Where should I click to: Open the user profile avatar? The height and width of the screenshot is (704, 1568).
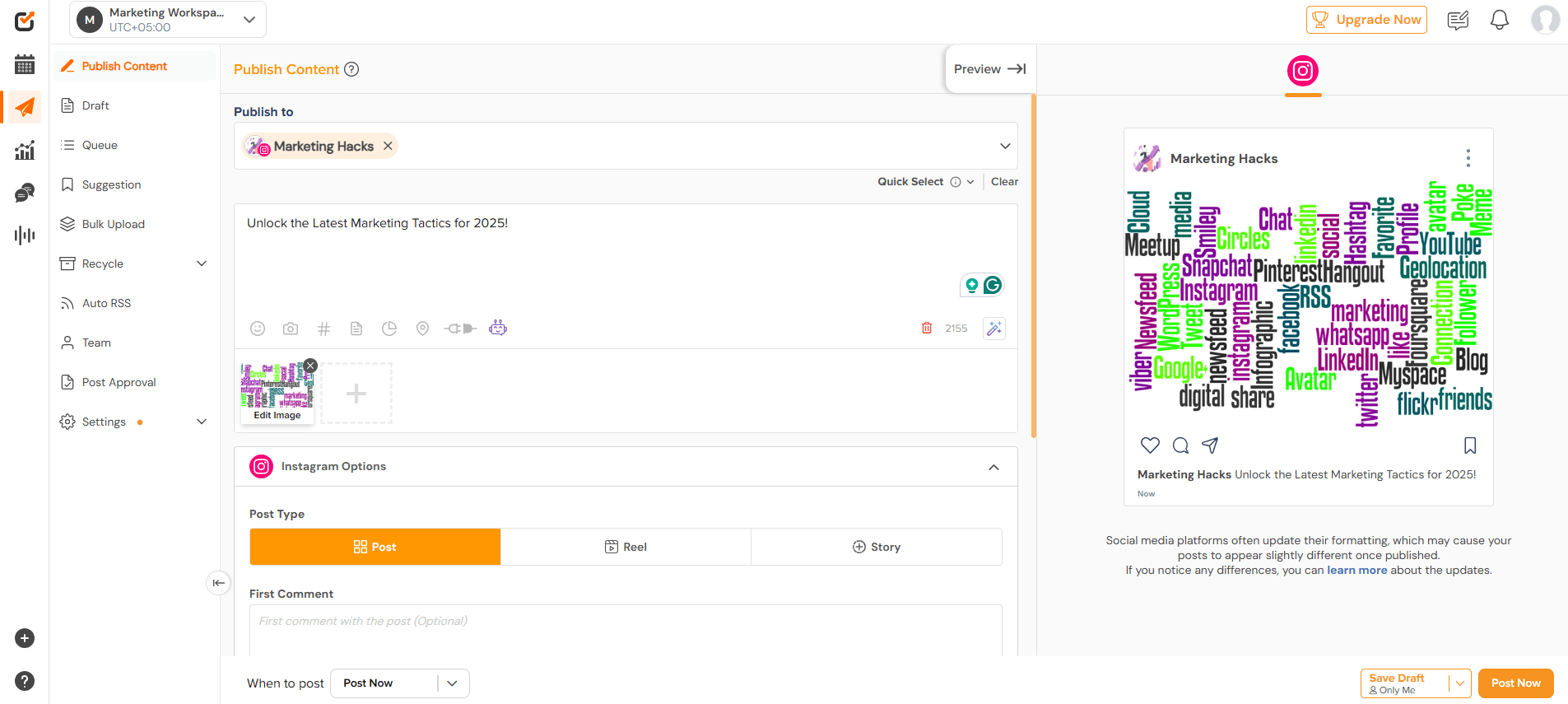pyautogui.click(x=1545, y=20)
